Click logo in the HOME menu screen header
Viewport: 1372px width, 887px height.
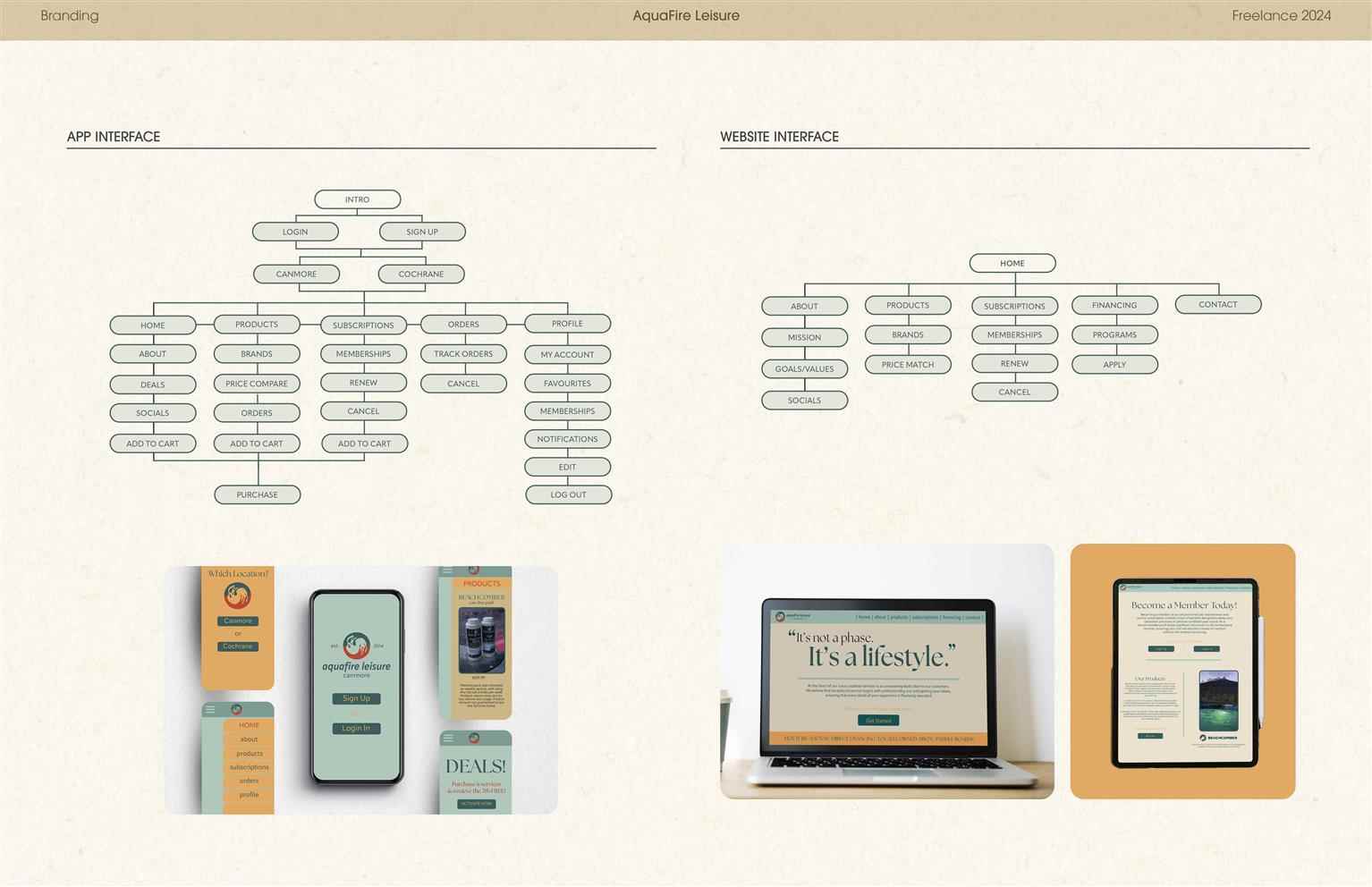(236, 710)
